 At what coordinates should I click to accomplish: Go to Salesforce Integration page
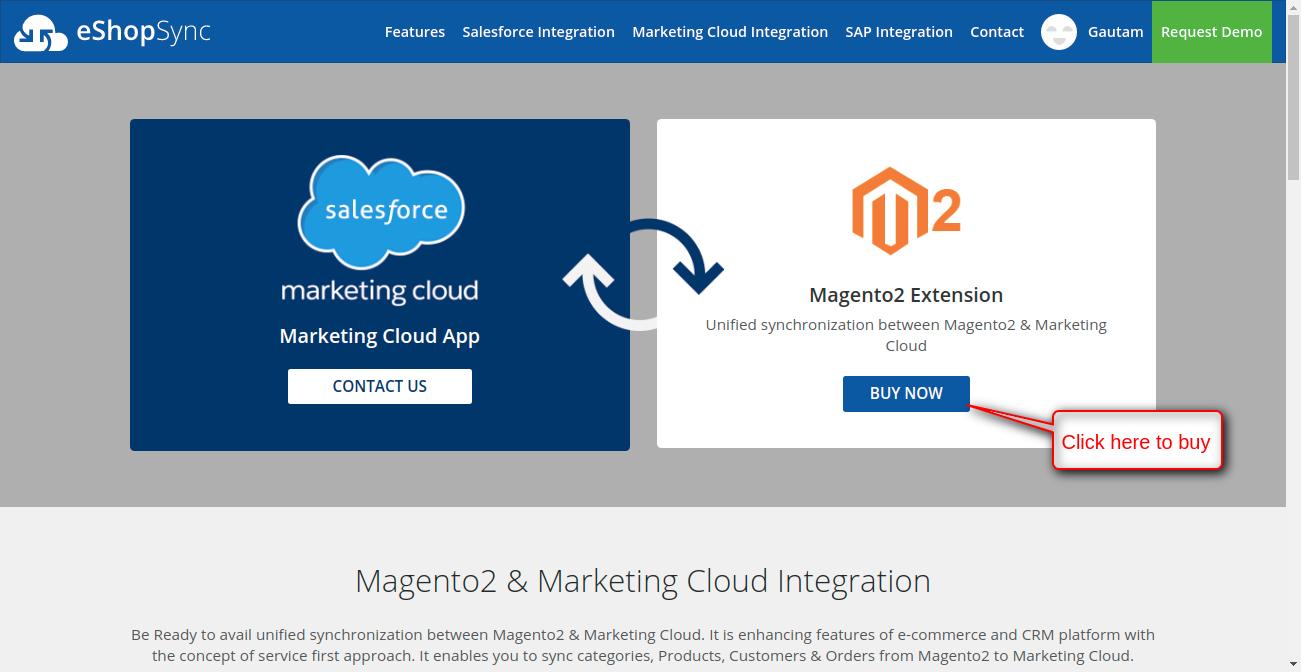point(538,32)
